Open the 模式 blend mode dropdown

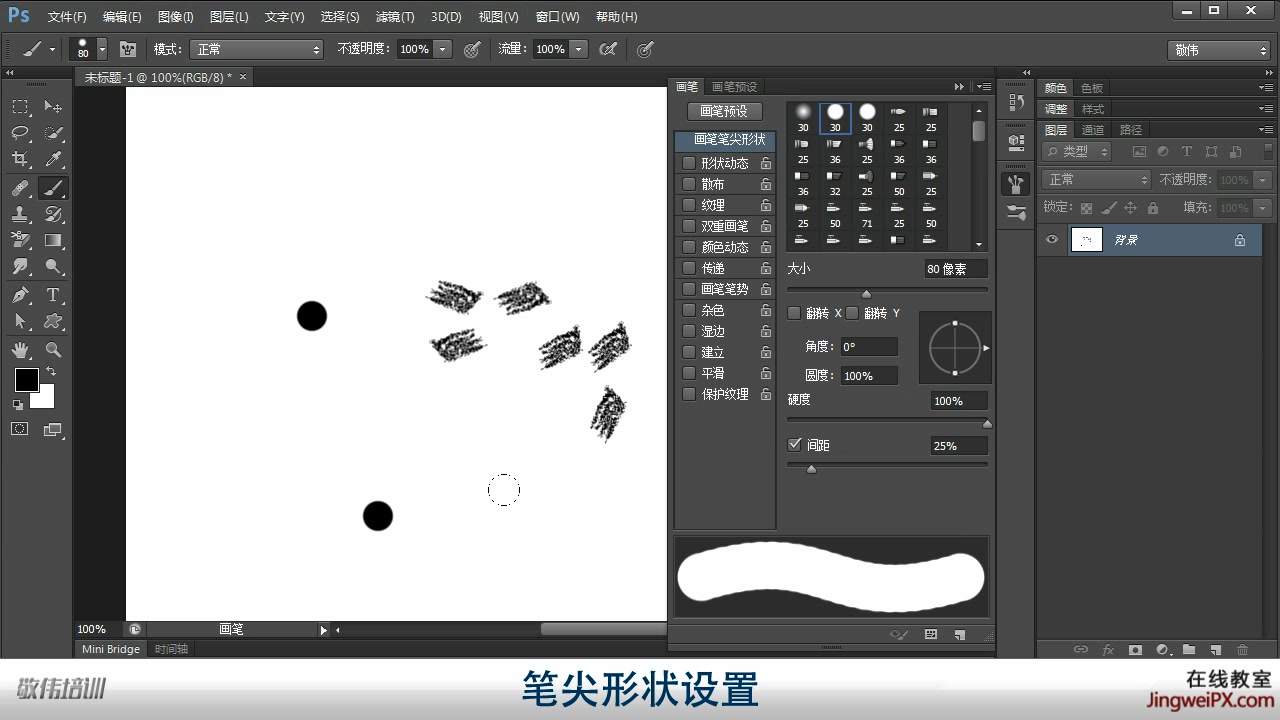click(x=259, y=49)
